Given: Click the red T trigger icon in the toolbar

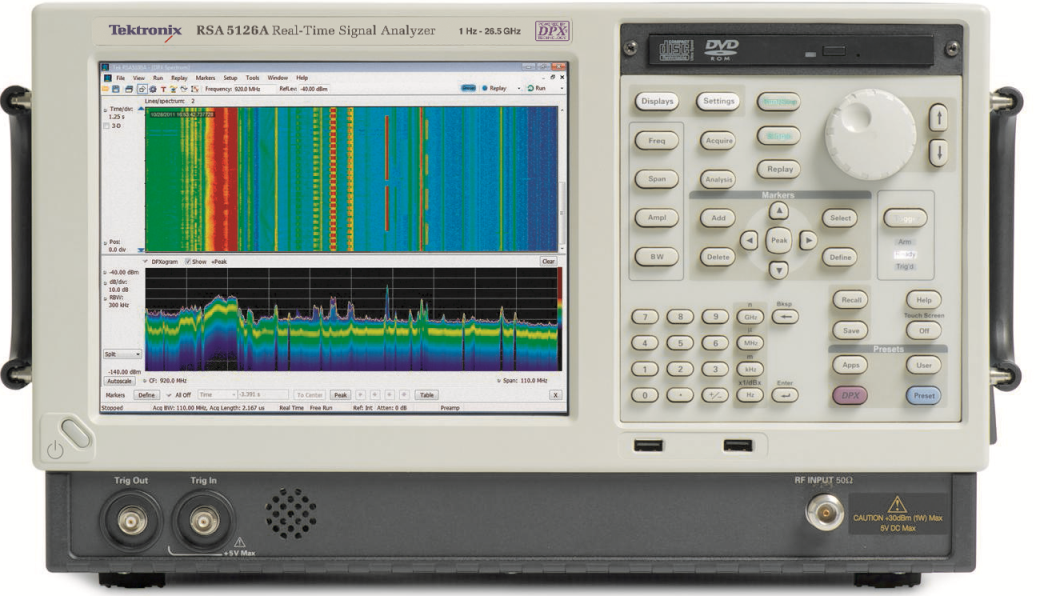Looking at the screenshot, I should click(163, 89).
